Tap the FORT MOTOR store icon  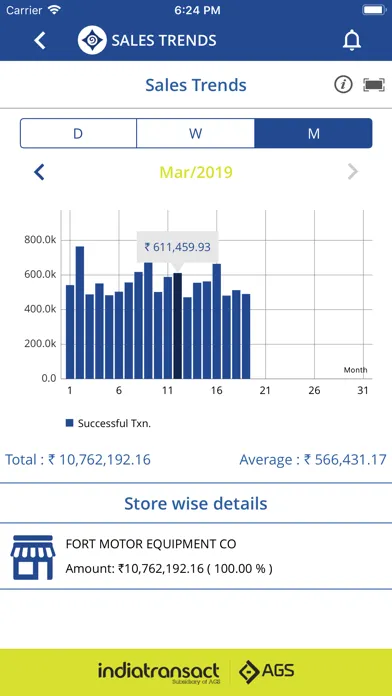(33, 557)
